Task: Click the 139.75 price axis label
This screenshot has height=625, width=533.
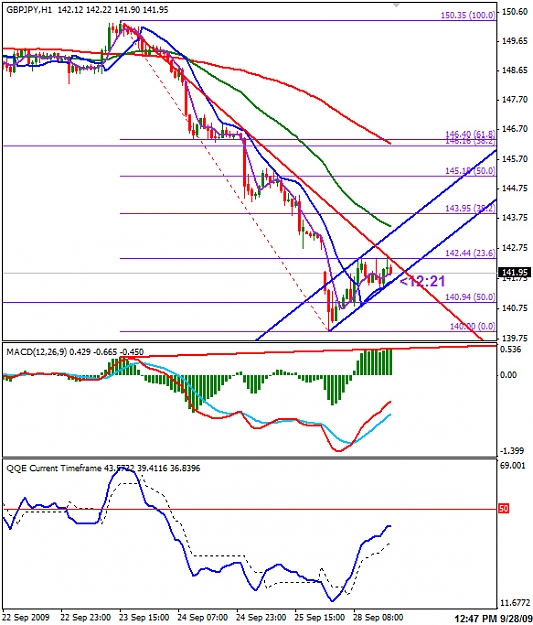Action: point(514,338)
